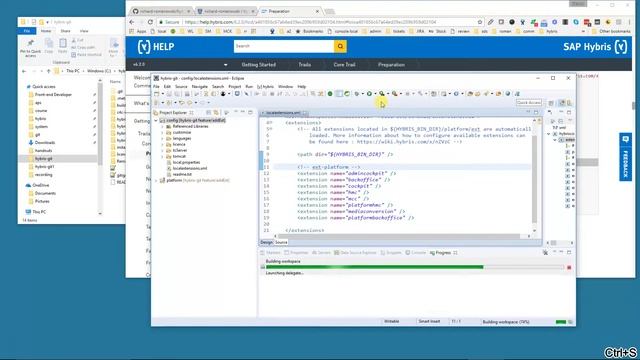
Task: Open the Eclipse Project menu
Action: [x=235, y=87]
